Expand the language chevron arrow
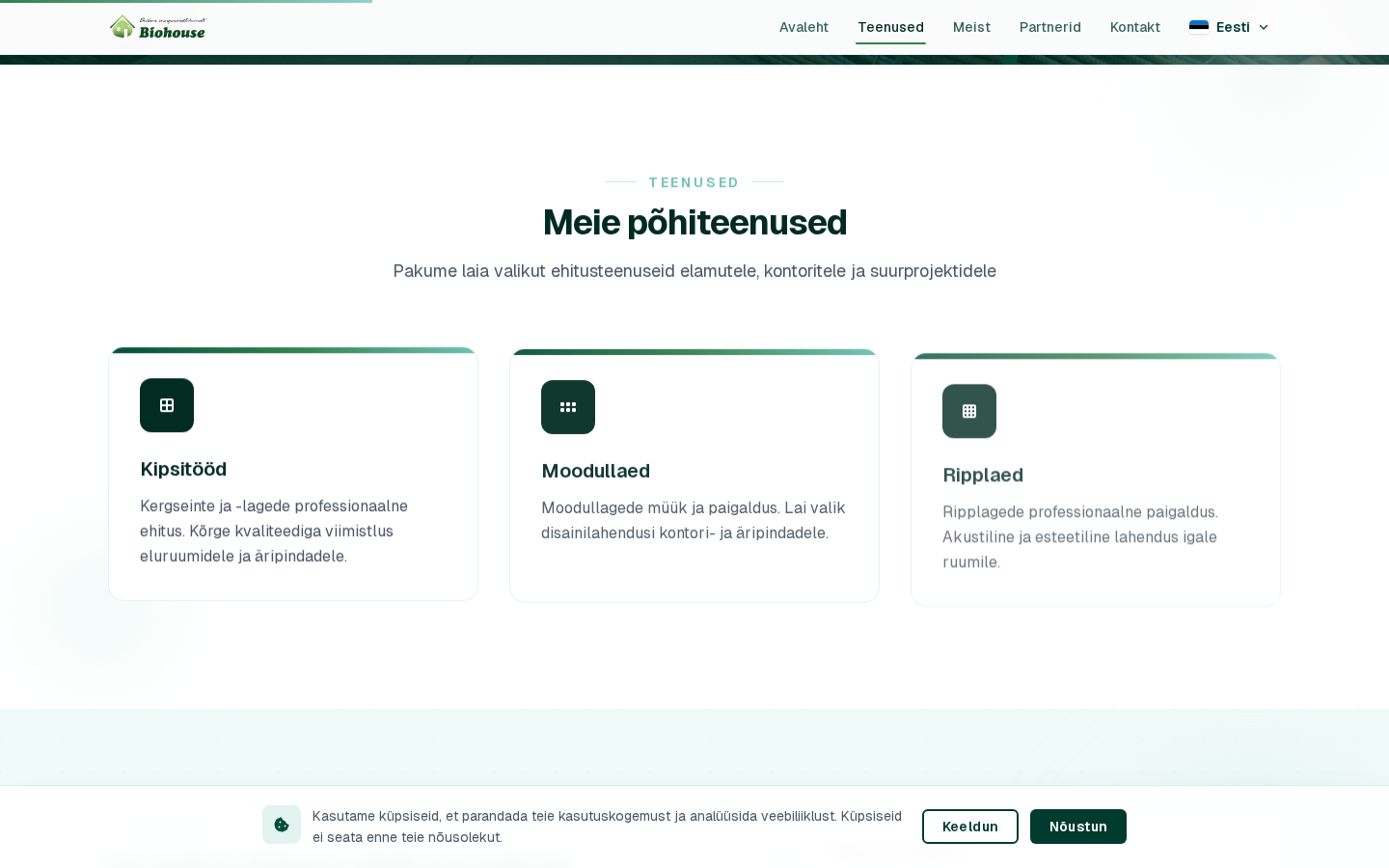This screenshot has height=868, width=1389. coord(1264,27)
